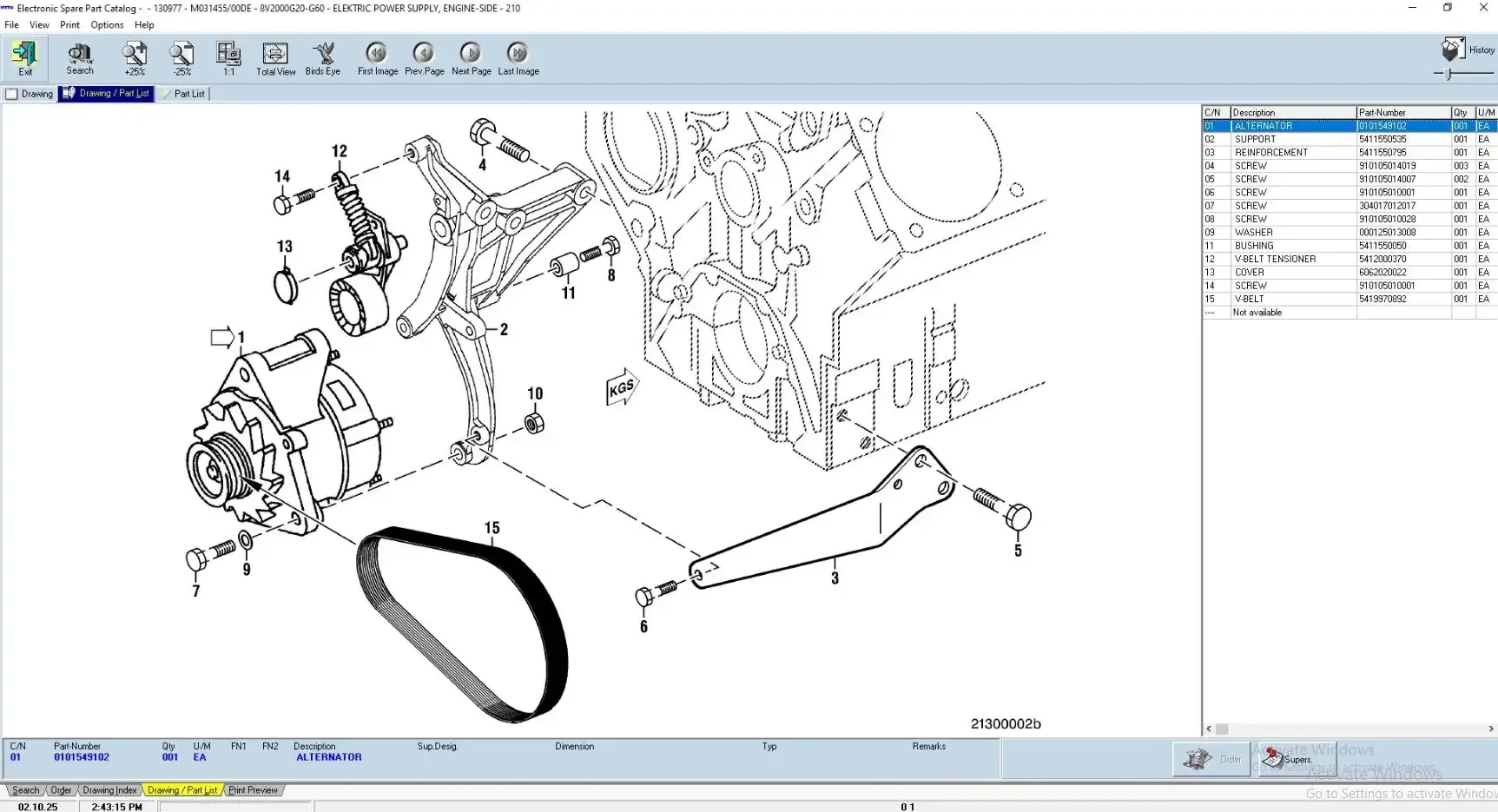Go to the Previous Page
The width and height of the screenshot is (1498, 812).
424,57
